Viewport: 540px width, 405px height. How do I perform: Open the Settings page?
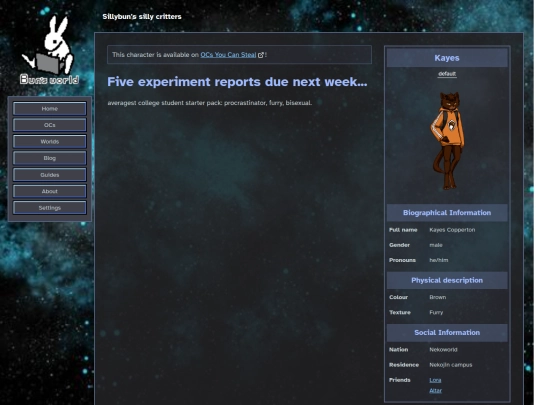click(50, 208)
